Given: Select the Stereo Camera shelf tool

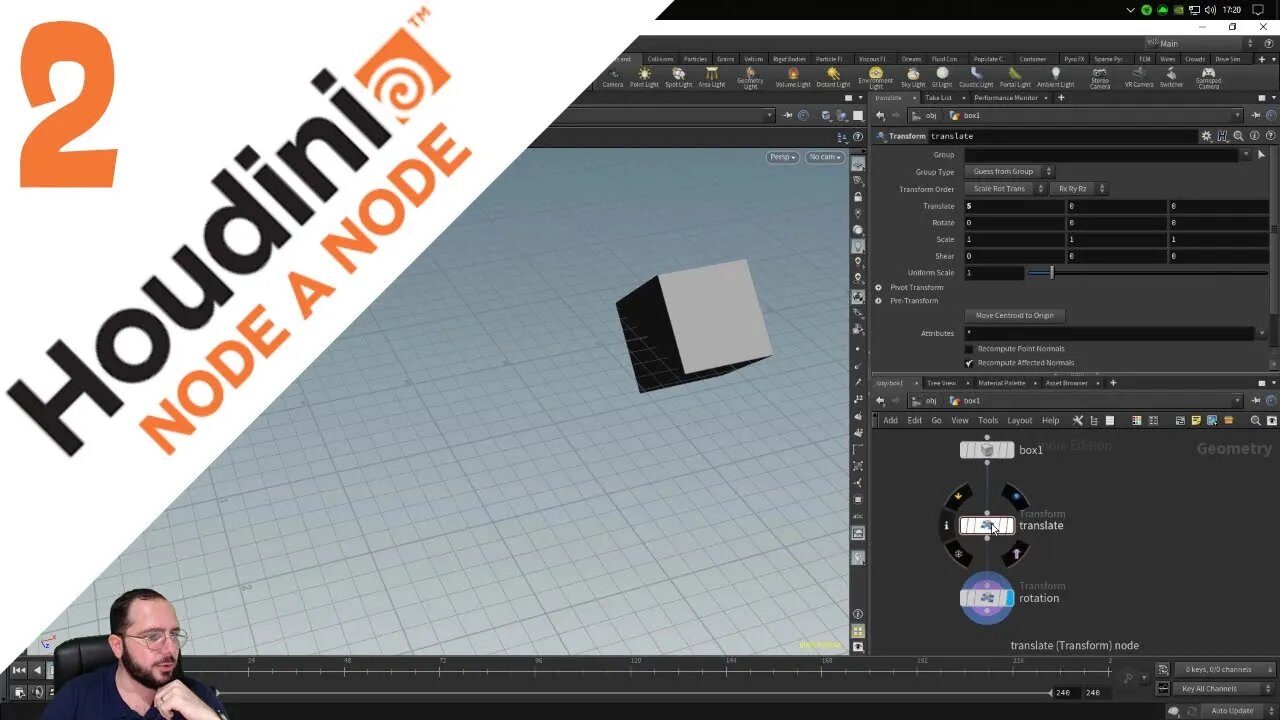Looking at the screenshot, I should pos(1100,79).
